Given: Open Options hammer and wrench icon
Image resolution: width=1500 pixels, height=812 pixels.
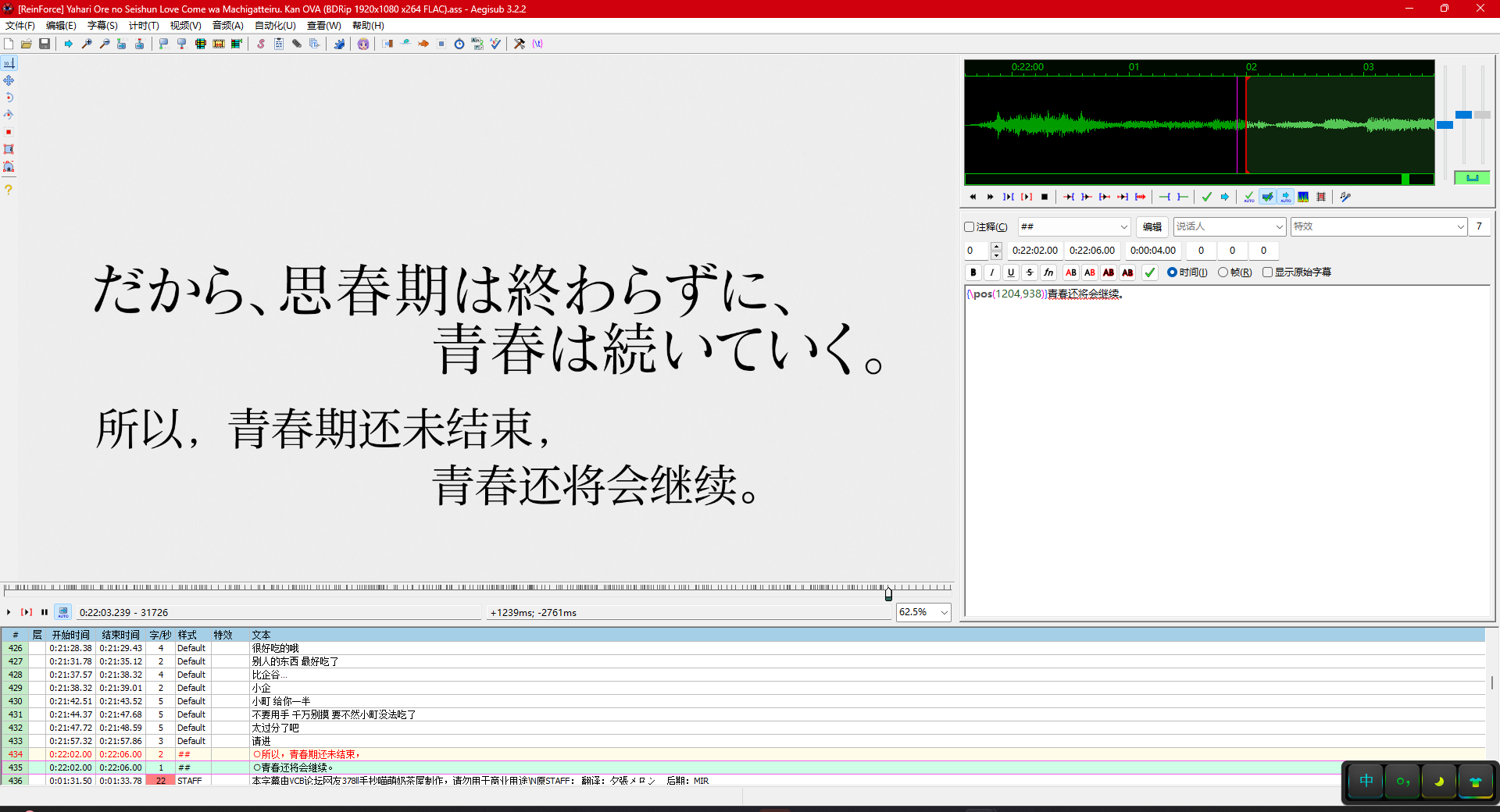Looking at the screenshot, I should (x=520, y=44).
